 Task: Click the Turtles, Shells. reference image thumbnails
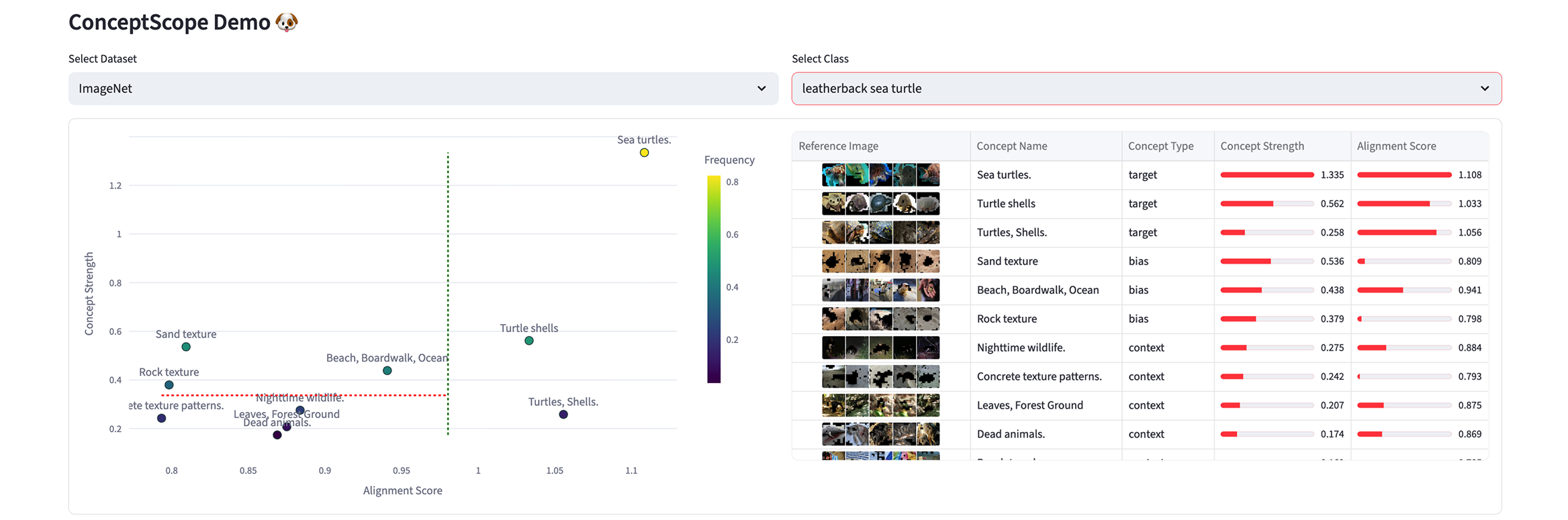[x=880, y=233]
